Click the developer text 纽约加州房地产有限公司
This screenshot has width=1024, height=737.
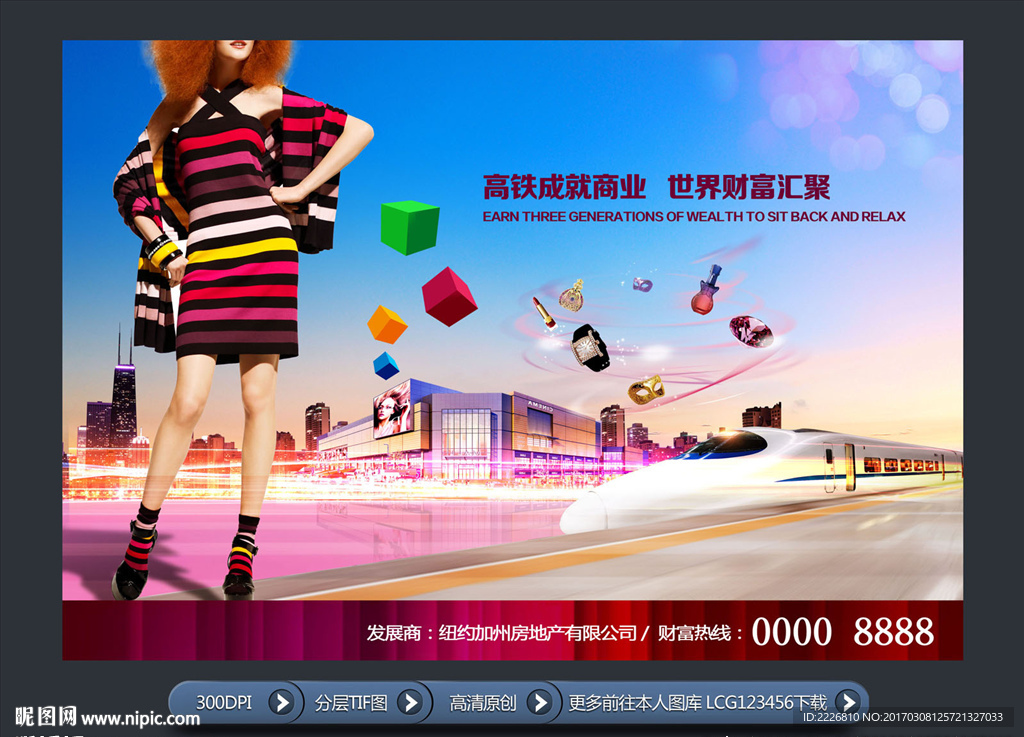[x=537, y=633]
